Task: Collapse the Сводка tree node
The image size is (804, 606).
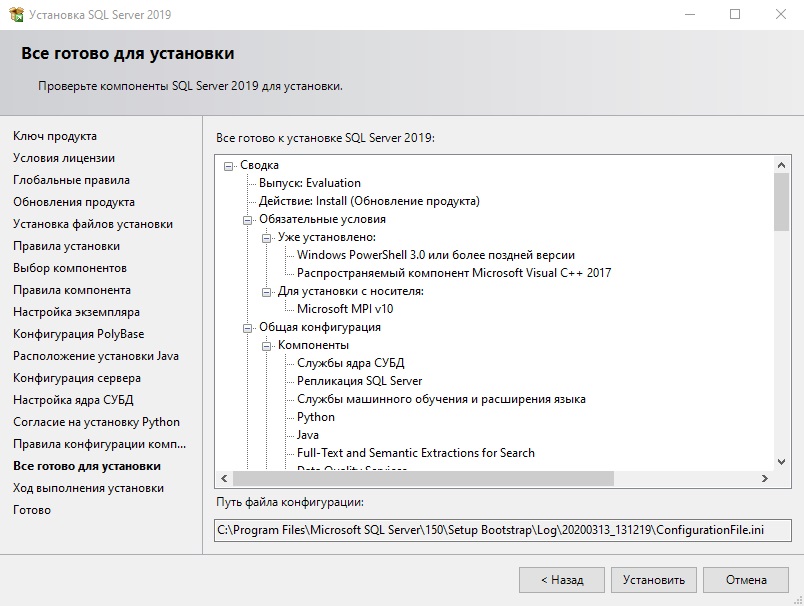Action: [229, 166]
